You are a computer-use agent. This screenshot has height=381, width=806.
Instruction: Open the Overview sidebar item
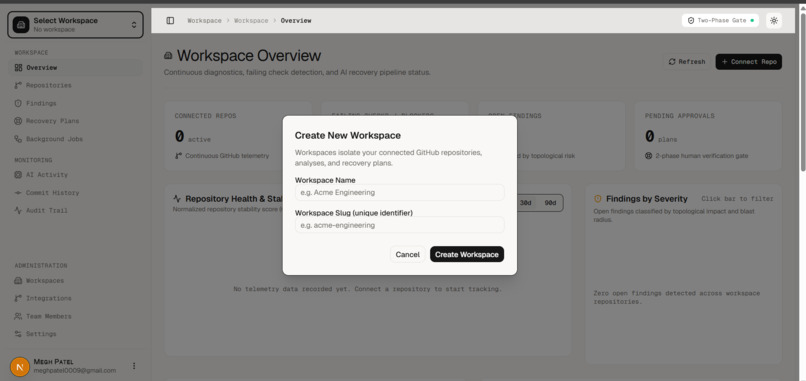[75, 67]
